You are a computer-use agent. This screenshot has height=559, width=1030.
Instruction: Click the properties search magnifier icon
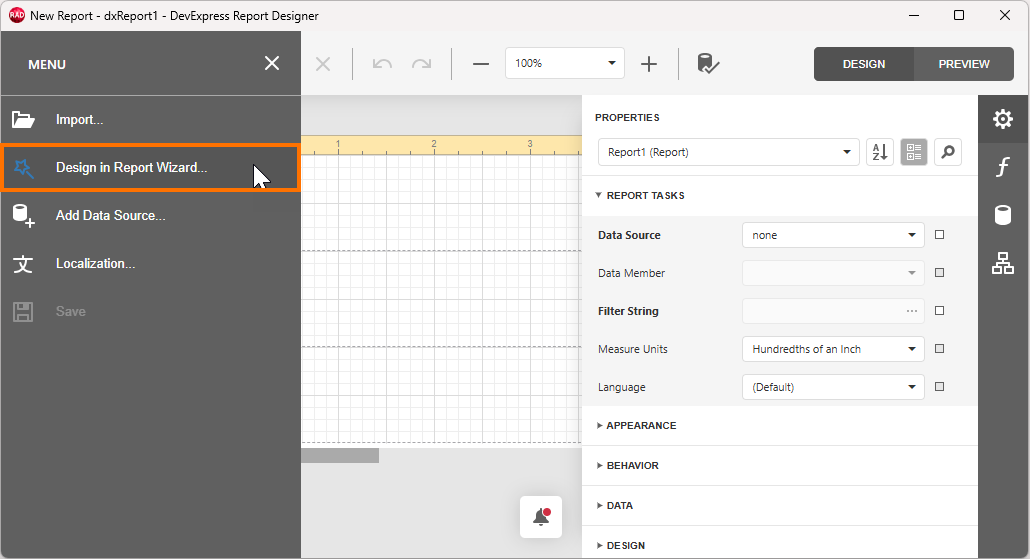click(948, 152)
